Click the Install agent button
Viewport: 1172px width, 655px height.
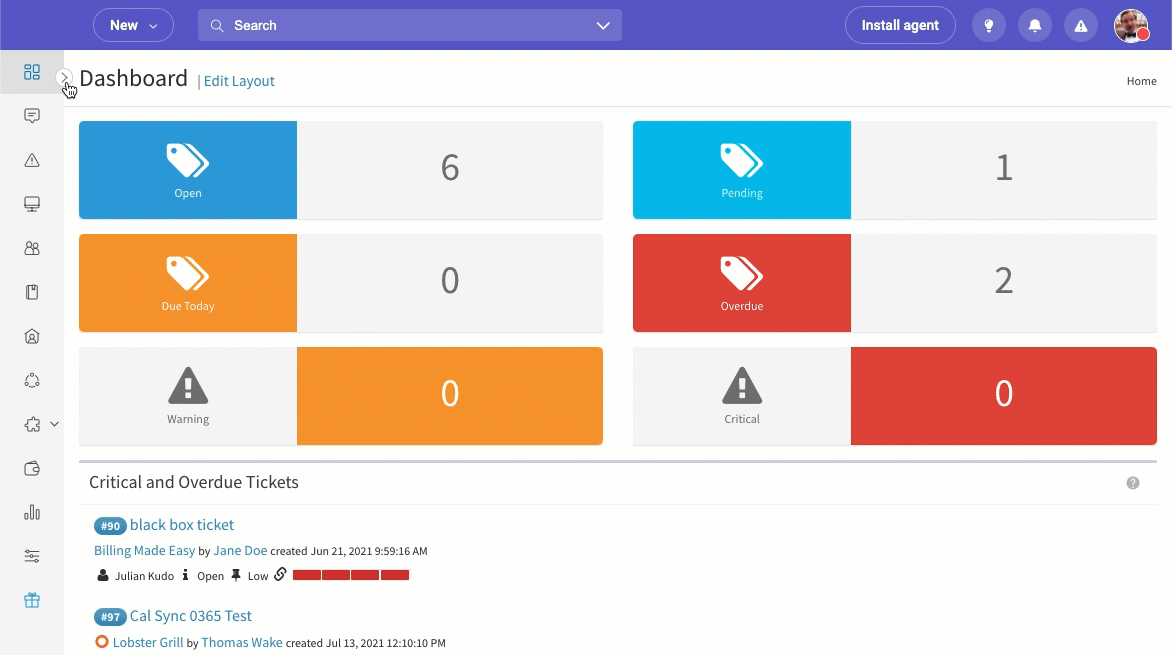pyautogui.click(x=900, y=25)
